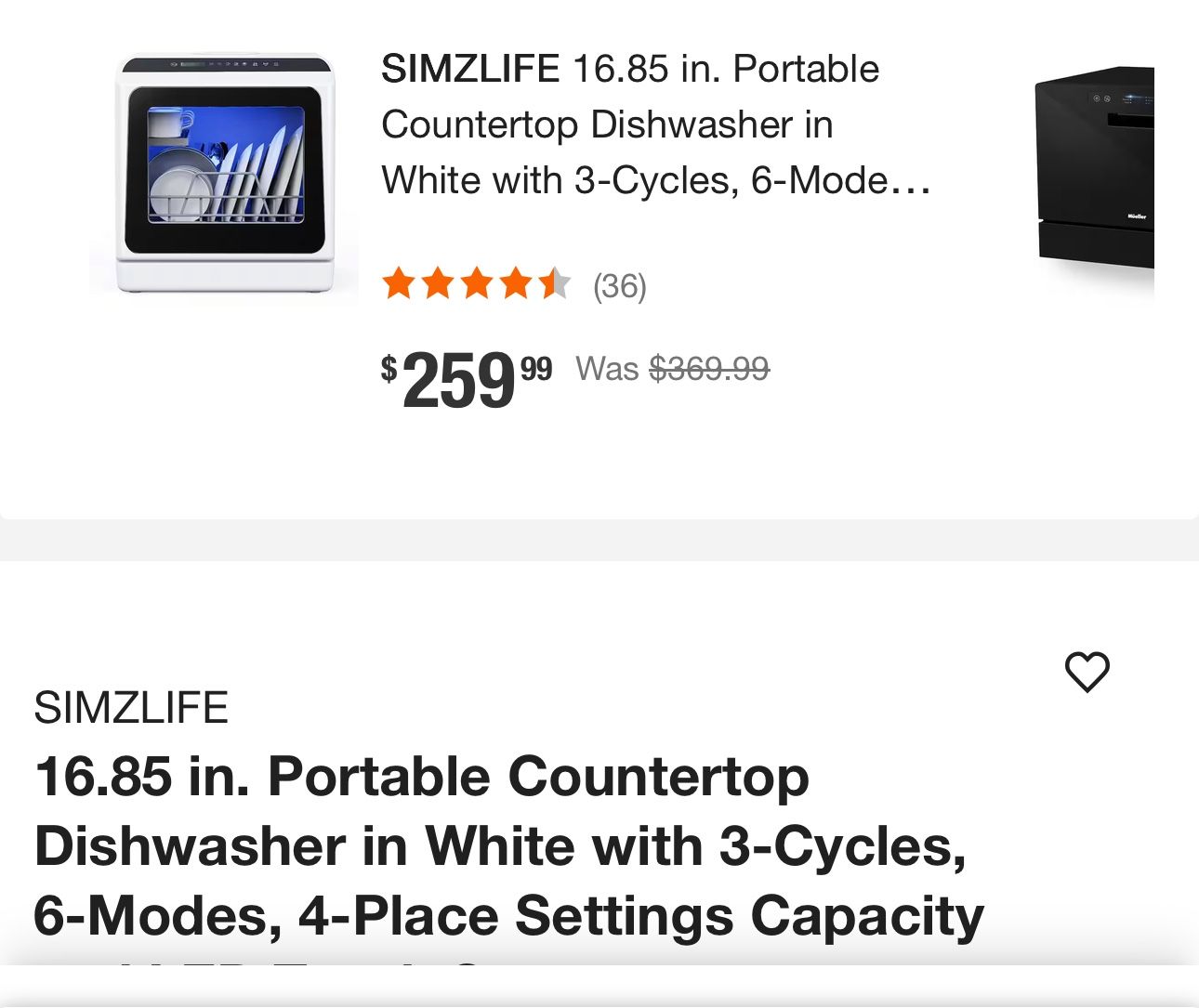Click the crossed-out $369.99 price
Image resolution: width=1199 pixels, height=1008 pixels.
point(709,369)
